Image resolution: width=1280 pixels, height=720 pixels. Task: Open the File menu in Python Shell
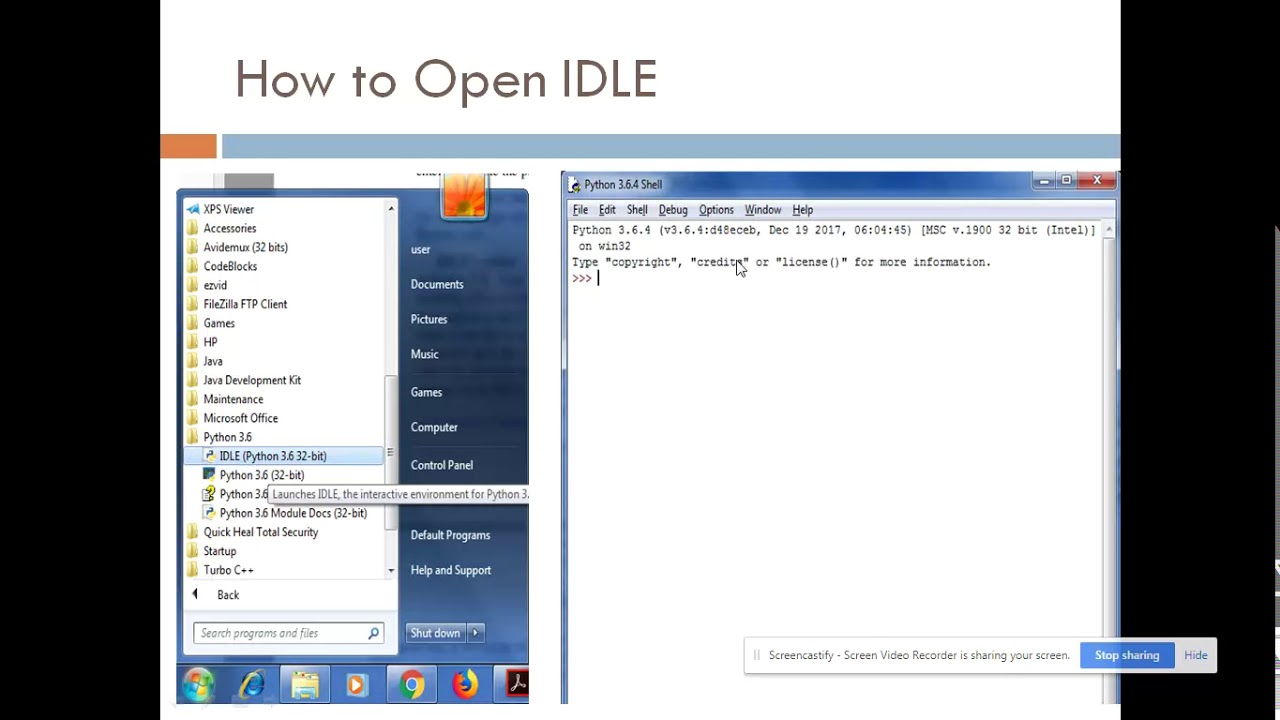pyautogui.click(x=580, y=210)
